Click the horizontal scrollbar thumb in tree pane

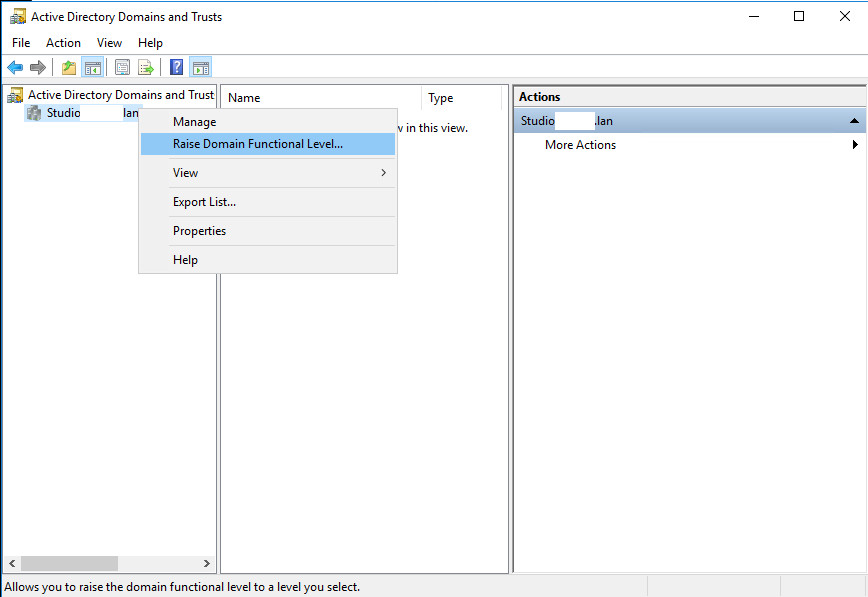(69, 564)
